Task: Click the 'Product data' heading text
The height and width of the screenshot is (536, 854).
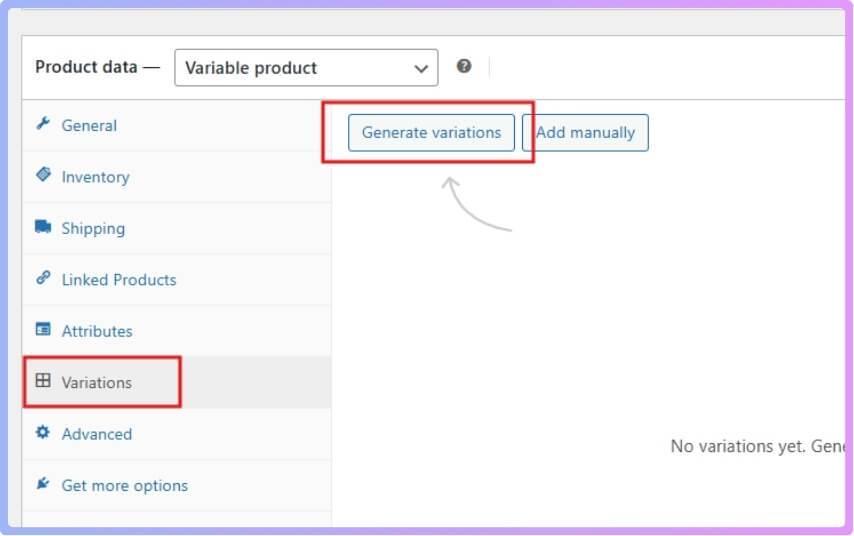Action: click(x=86, y=67)
